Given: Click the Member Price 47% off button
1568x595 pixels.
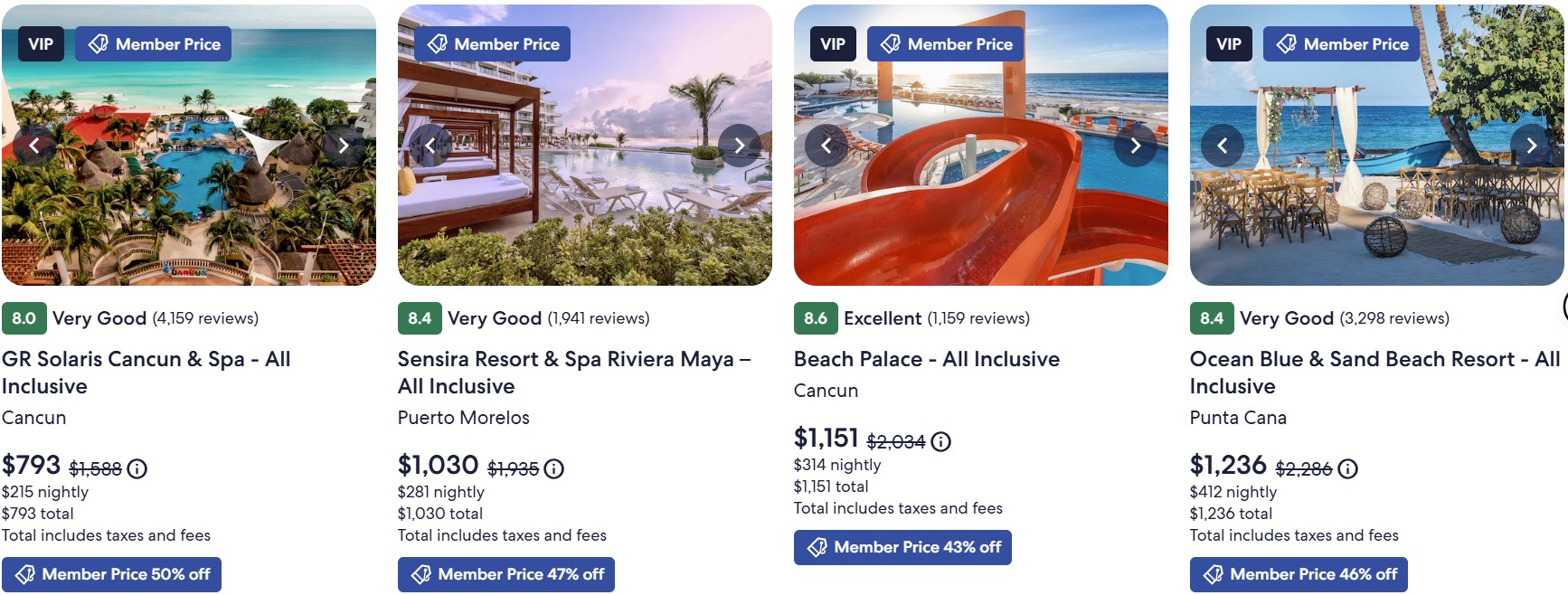Looking at the screenshot, I should [505, 573].
